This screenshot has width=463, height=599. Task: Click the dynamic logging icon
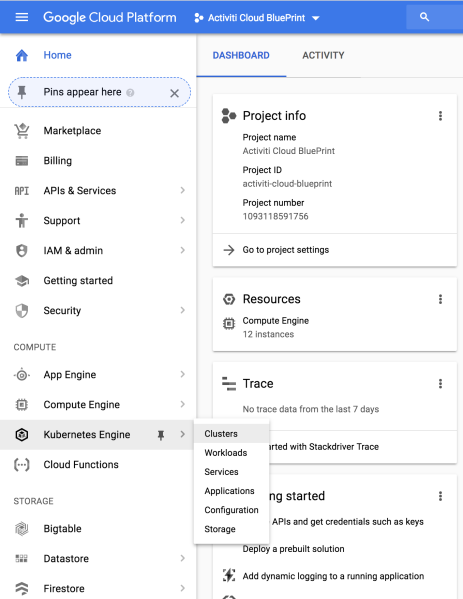tap(229, 575)
